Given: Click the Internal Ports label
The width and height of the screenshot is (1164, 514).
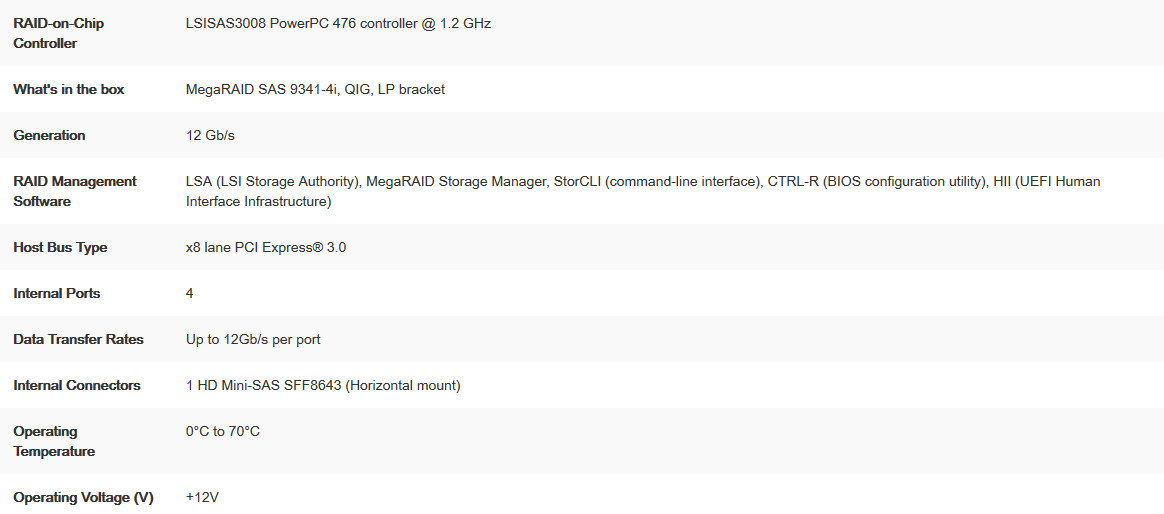Looking at the screenshot, I should click(57, 293).
